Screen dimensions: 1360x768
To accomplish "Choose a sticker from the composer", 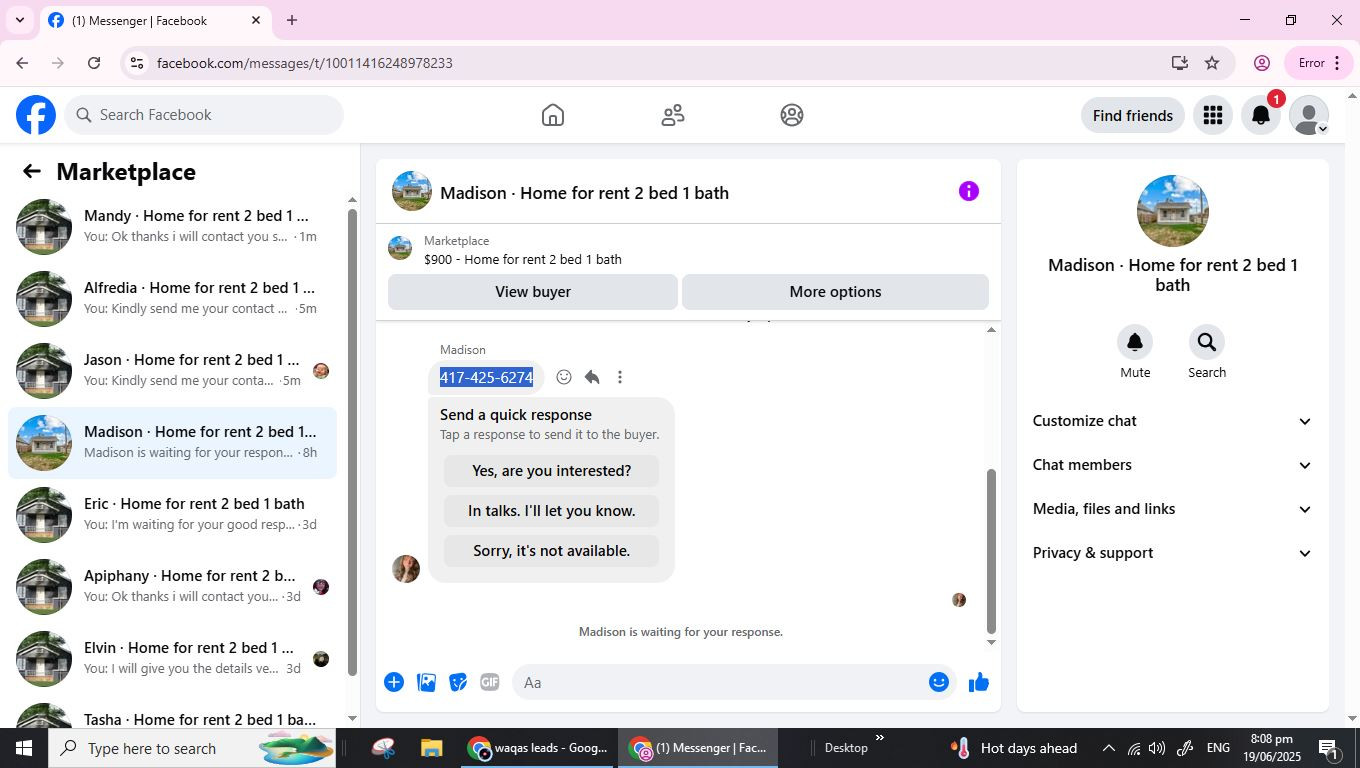I will pos(458,682).
